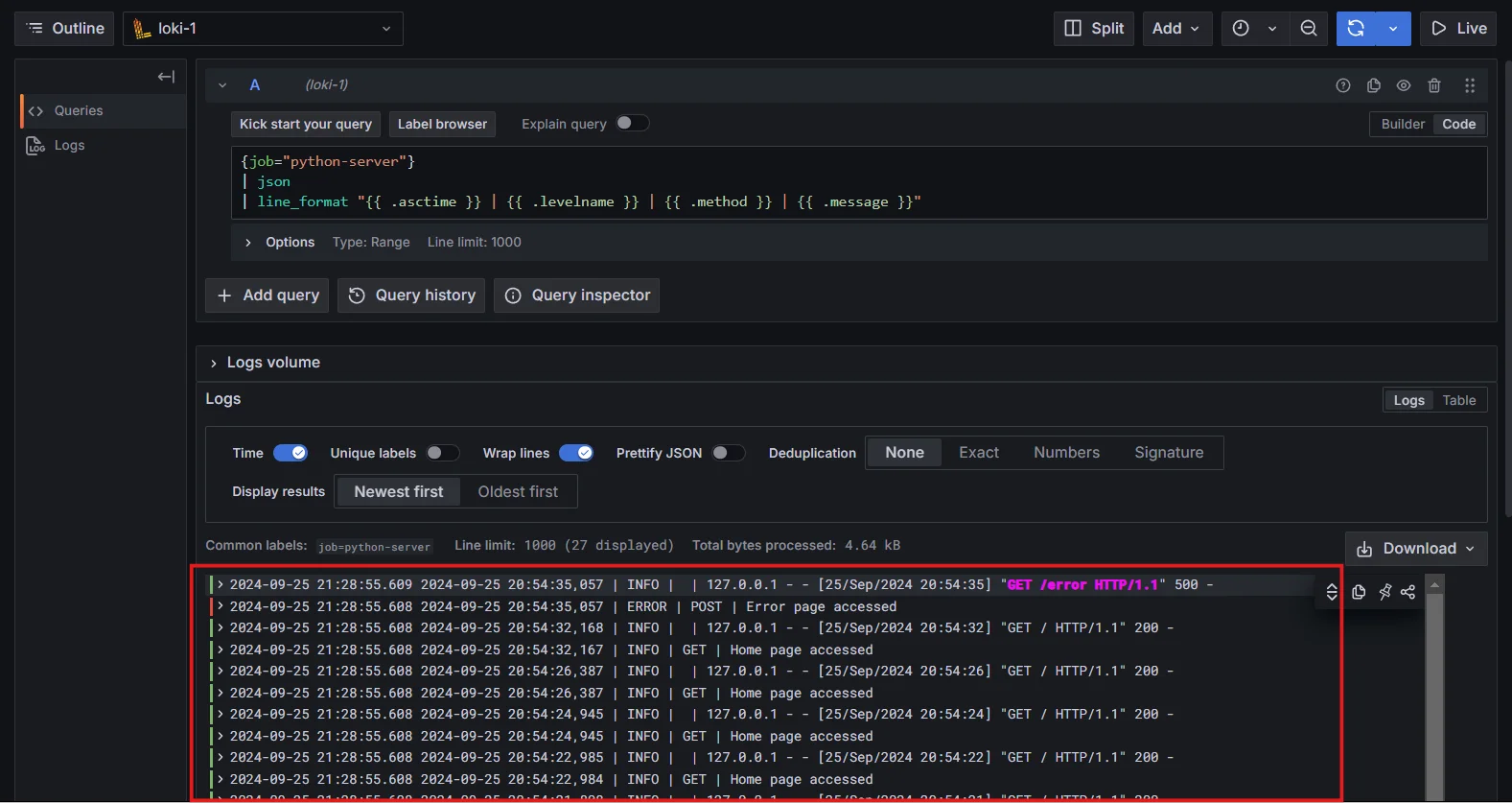Open the Label browser
This screenshot has width=1512, height=803.
(442, 124)
